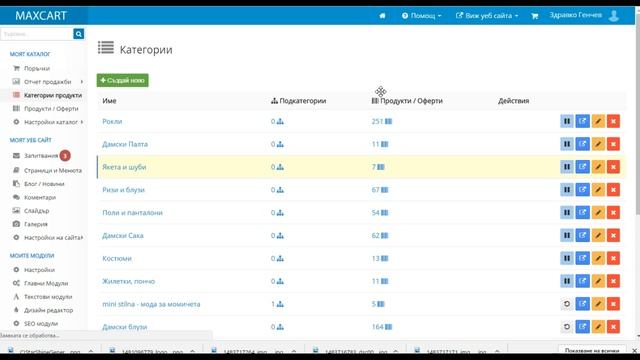Edit the Поли и панталони category
Screen dimensions: 640x360
pyautogui.click(x=598, y=213)
